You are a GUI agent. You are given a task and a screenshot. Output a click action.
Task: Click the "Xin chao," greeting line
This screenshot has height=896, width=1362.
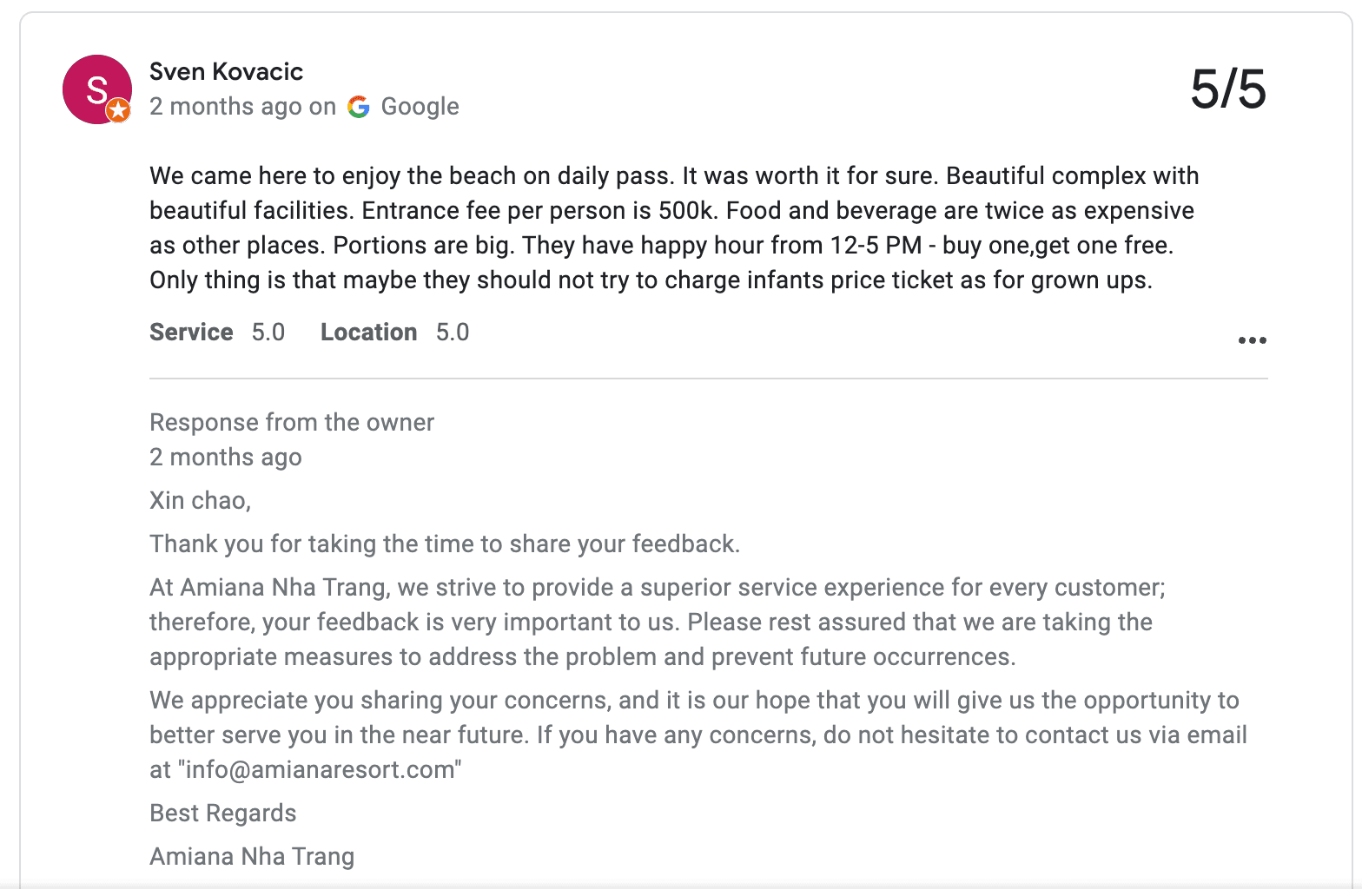coord(200,501)
